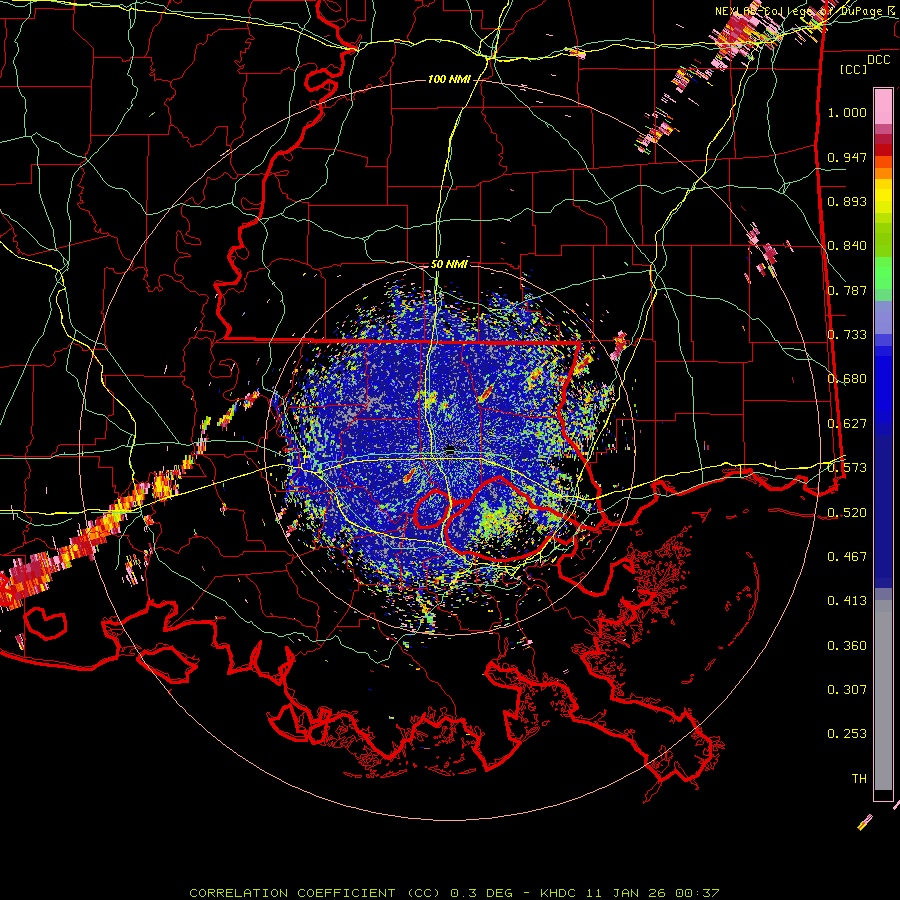Select the 0.787 scale value

[847, 290]
